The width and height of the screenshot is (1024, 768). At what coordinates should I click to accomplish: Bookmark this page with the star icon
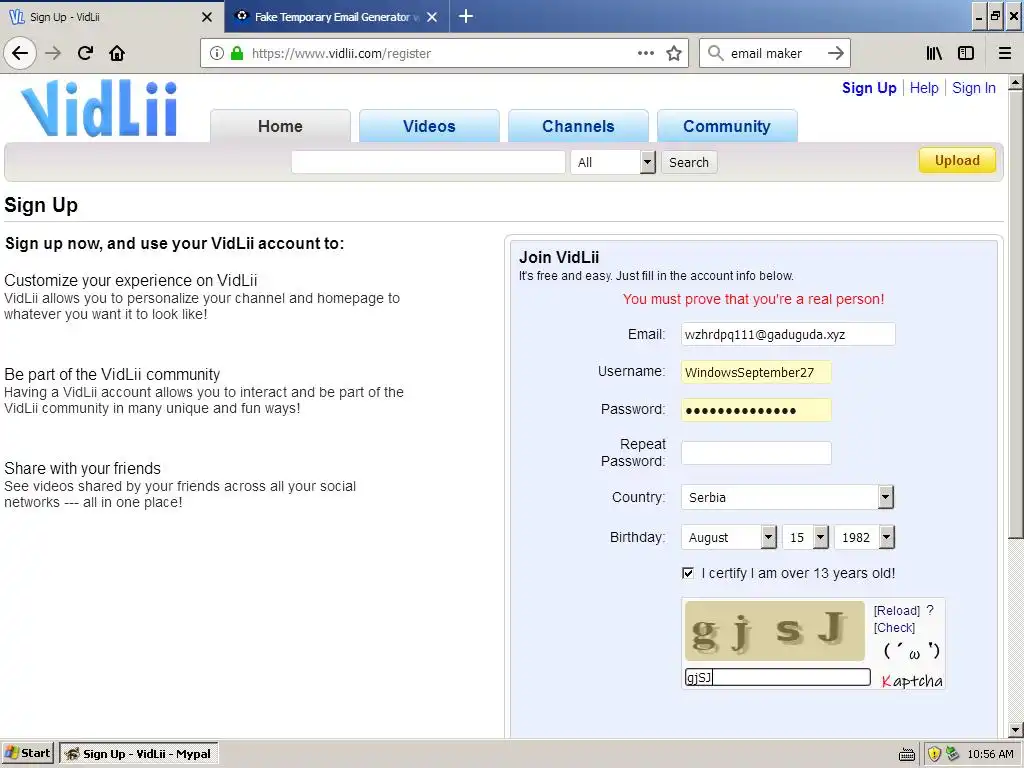point(674,54)
